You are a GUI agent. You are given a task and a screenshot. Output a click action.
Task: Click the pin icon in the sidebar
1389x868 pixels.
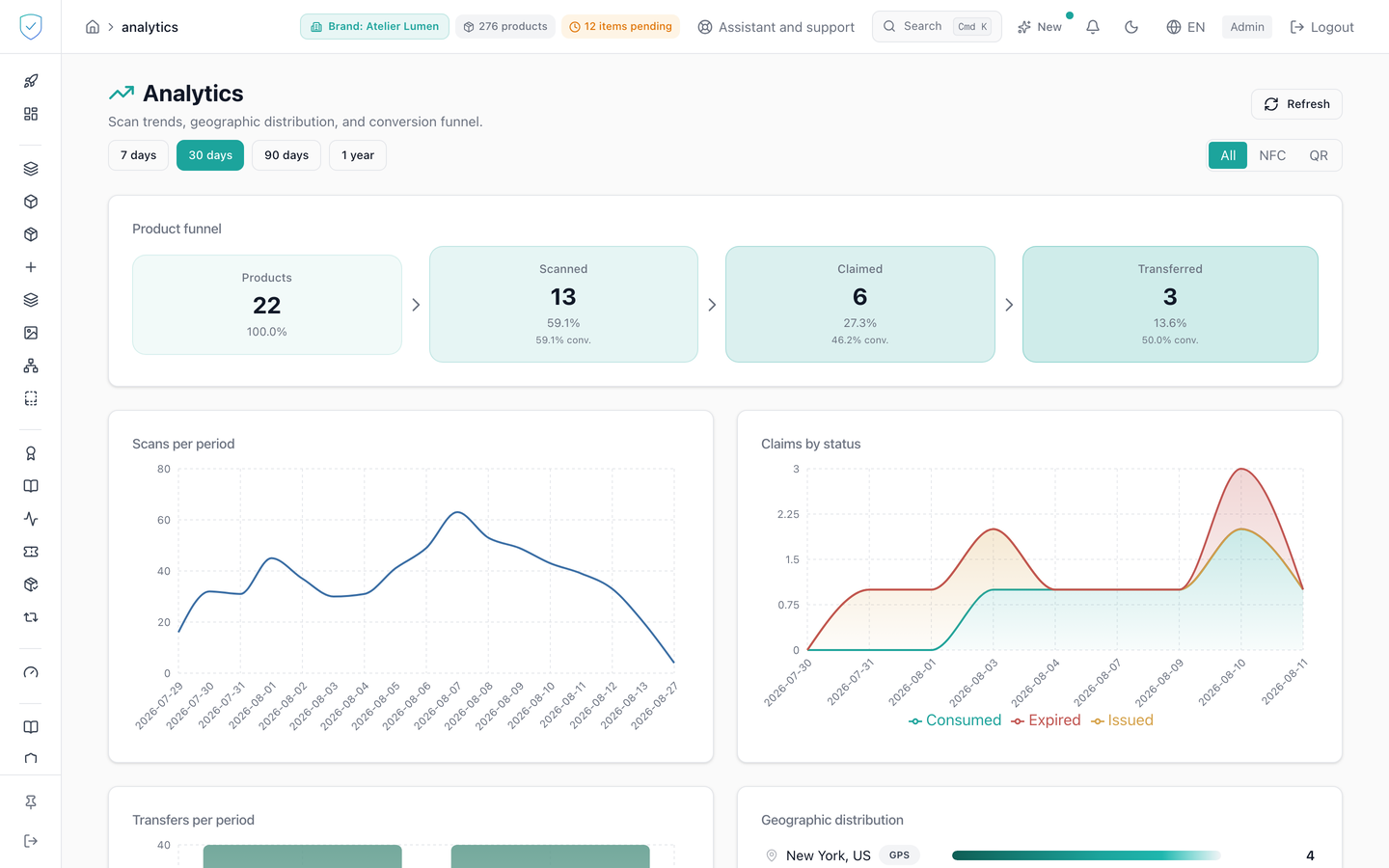point(31,802)
